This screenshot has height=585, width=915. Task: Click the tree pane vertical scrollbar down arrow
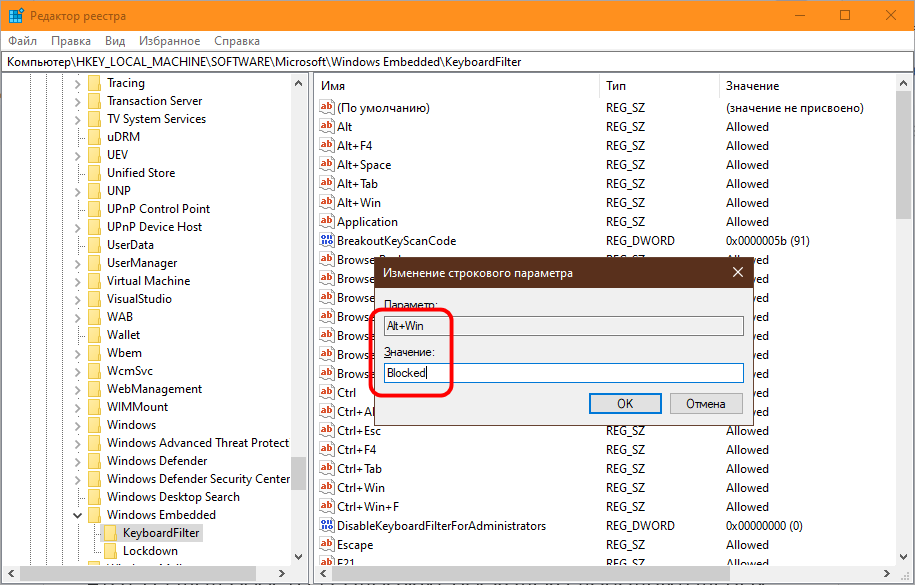coord(299,556)
